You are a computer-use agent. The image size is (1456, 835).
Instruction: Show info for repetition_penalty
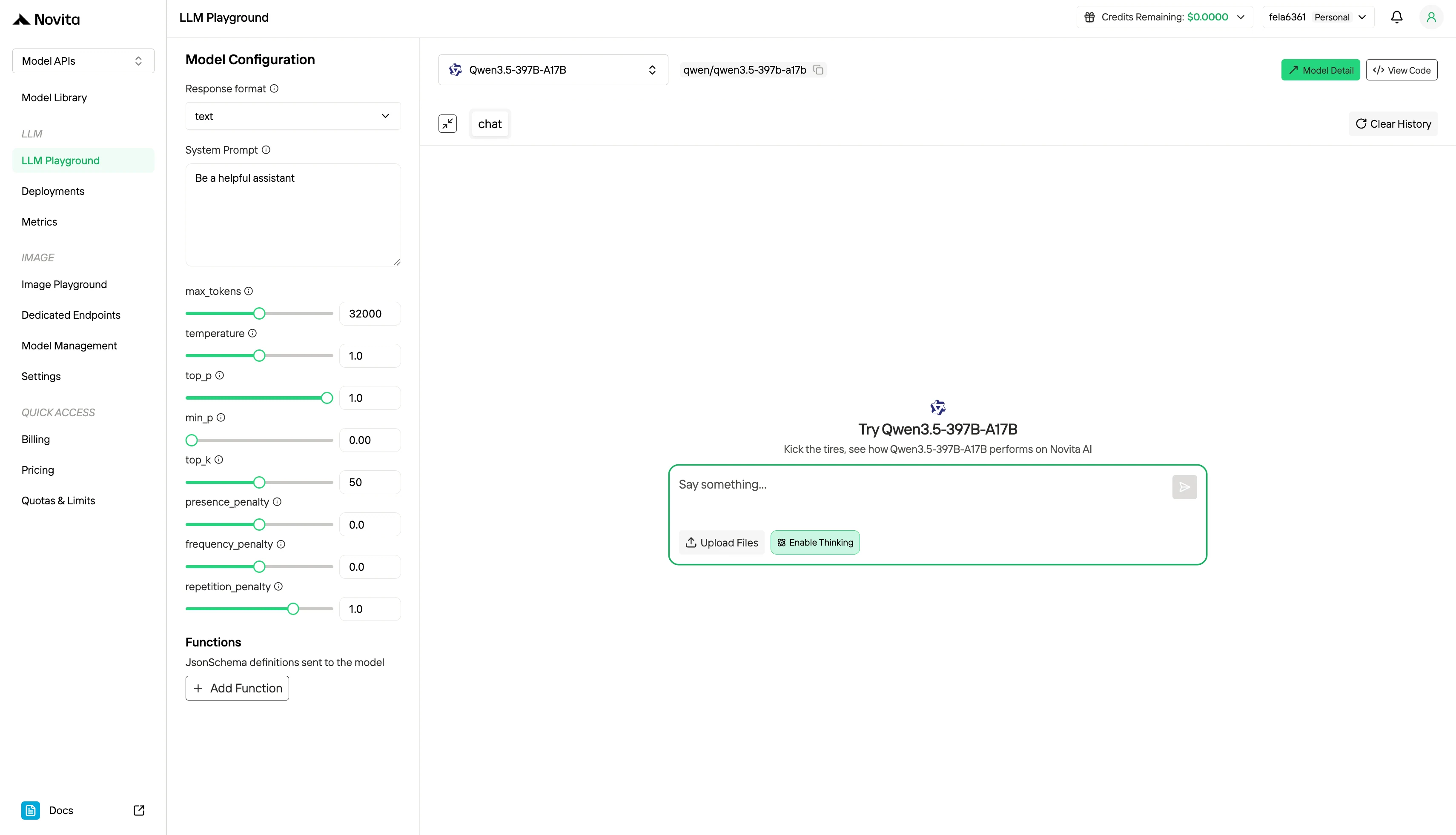pyautogui.click(x=278, y=586)
